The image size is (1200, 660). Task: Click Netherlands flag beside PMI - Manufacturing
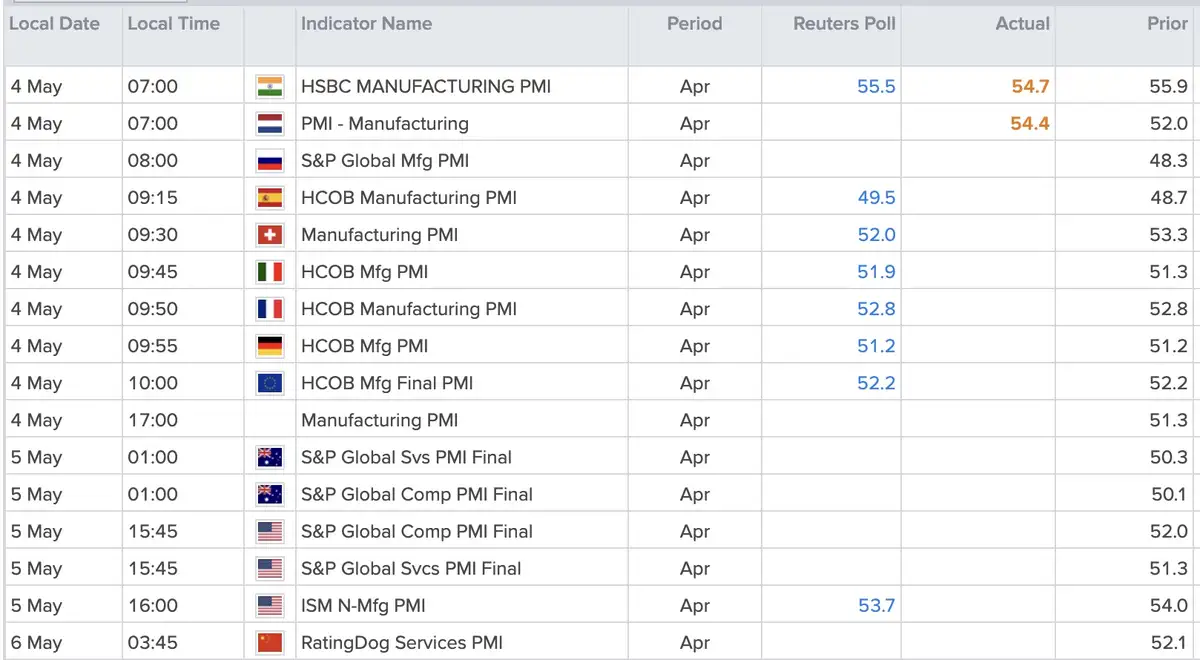point(270,124)
